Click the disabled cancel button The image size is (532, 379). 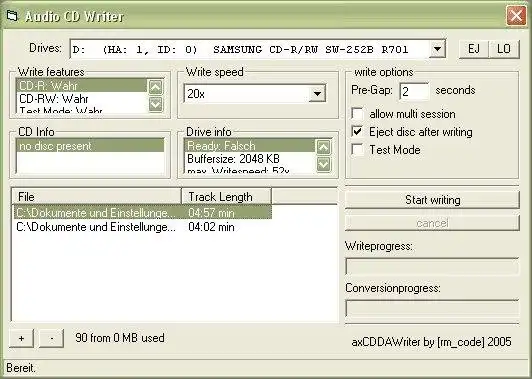coord(432,223)
